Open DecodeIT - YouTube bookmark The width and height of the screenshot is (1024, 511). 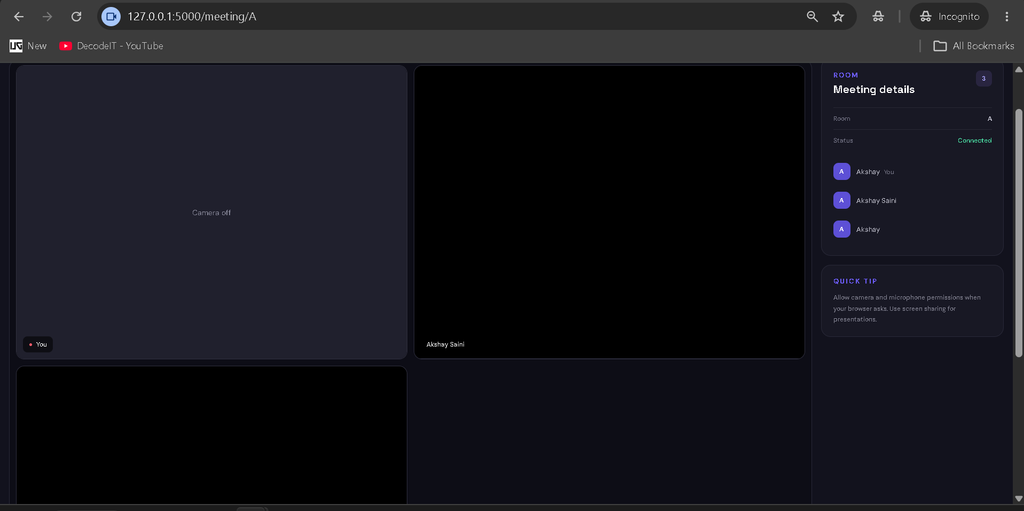click(111, 46)
